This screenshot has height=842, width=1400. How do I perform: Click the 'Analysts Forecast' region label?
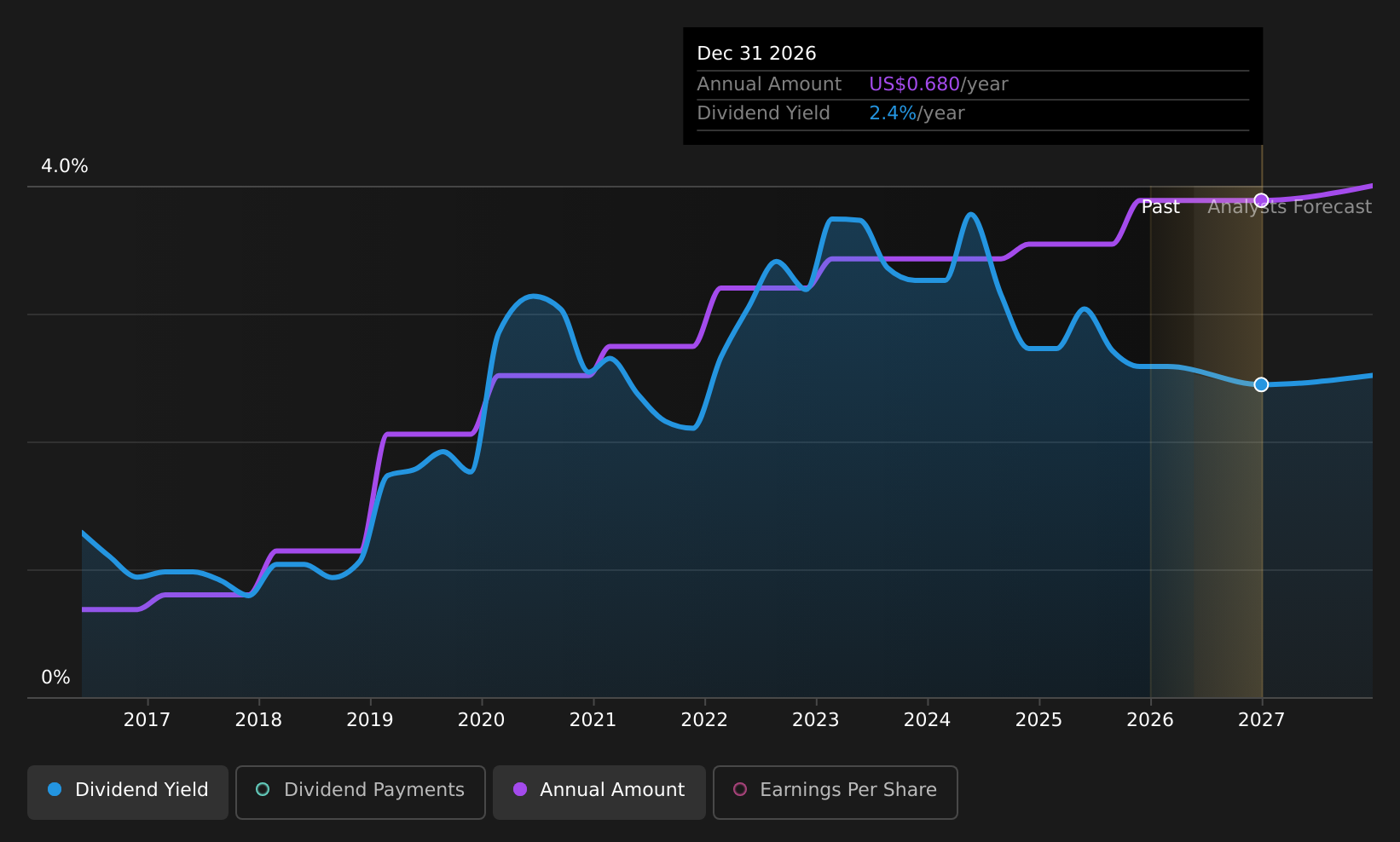[1290, 207]
